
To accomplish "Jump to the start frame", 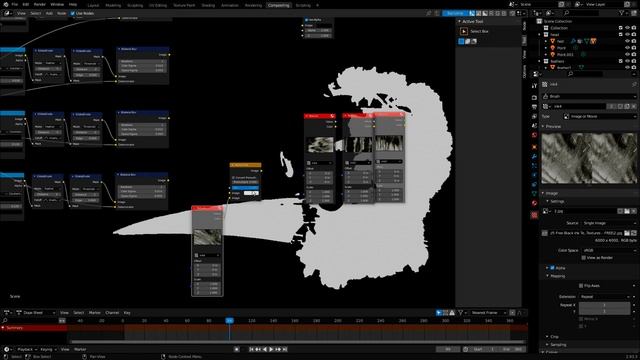I will (x=251, y=349).
